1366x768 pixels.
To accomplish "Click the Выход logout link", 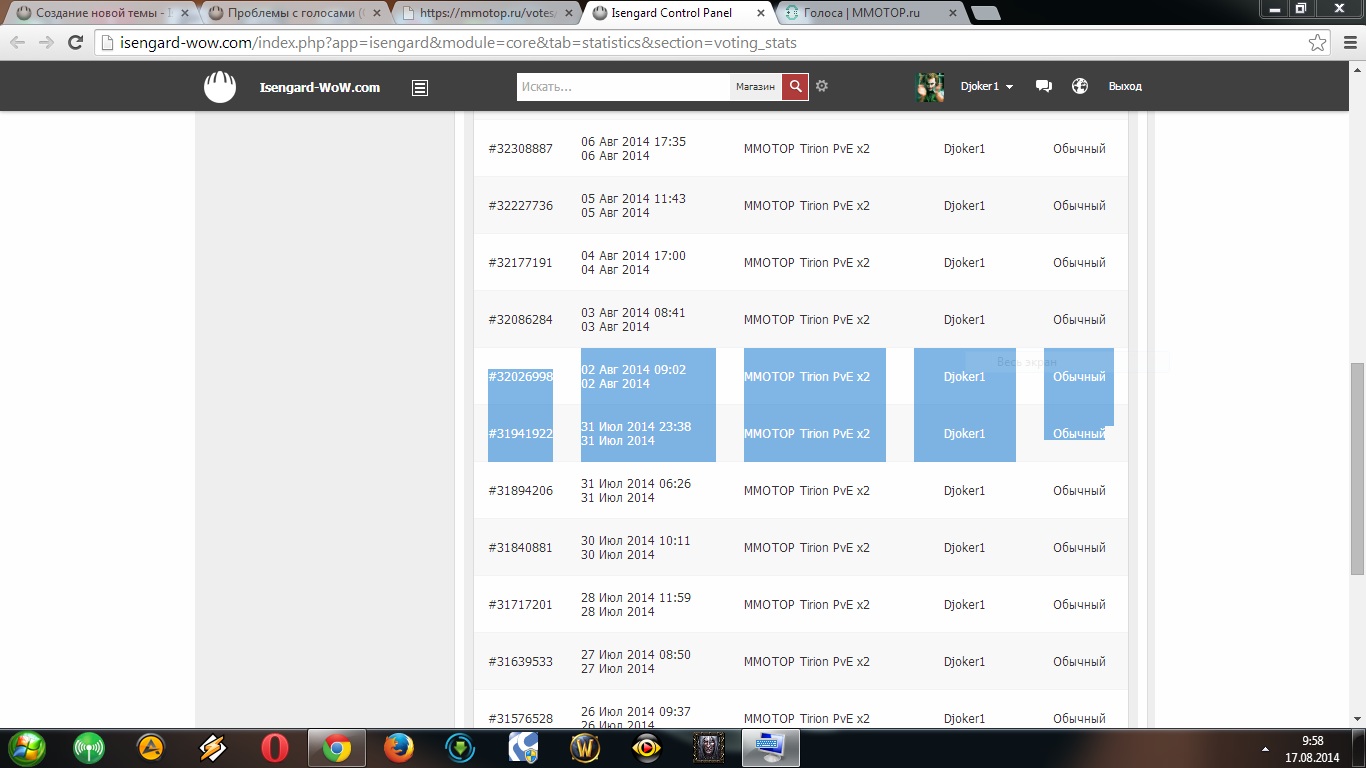I will click(1125, 87).
